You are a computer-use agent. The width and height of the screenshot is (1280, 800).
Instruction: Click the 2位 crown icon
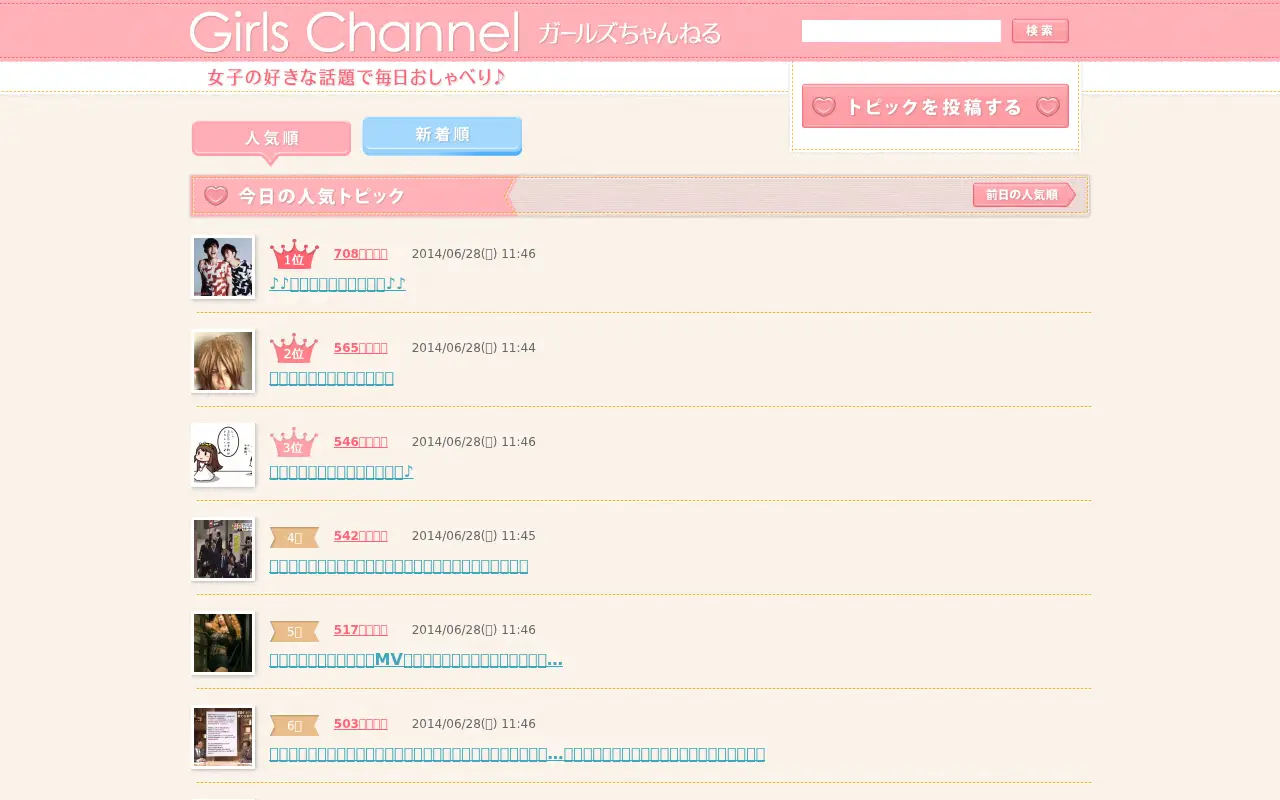coord(294,348)
